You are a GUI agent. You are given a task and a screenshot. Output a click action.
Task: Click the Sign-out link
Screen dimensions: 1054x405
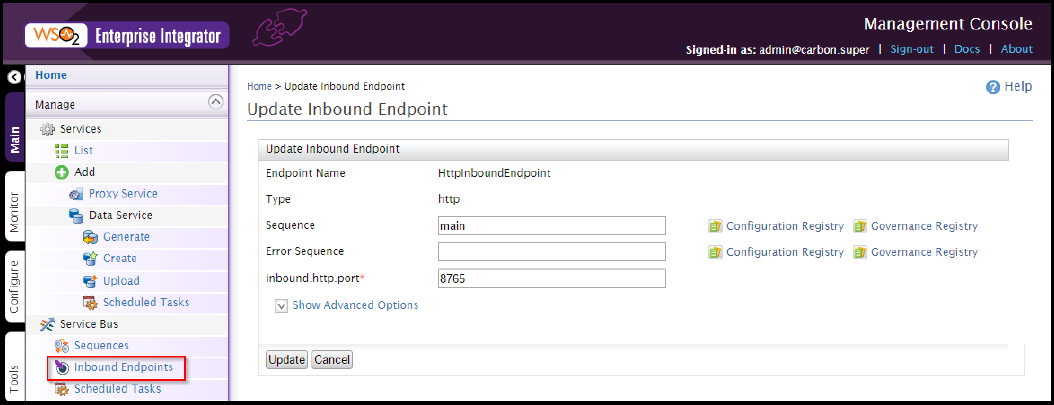[x=912, y=49]
